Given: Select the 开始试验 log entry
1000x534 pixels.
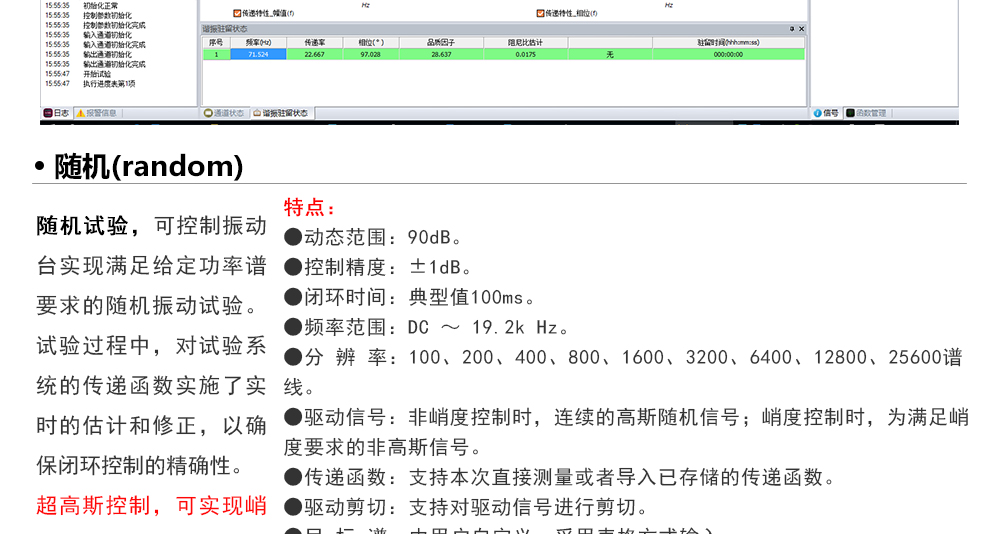Looking at the screenshot, I should pos(97,74).
